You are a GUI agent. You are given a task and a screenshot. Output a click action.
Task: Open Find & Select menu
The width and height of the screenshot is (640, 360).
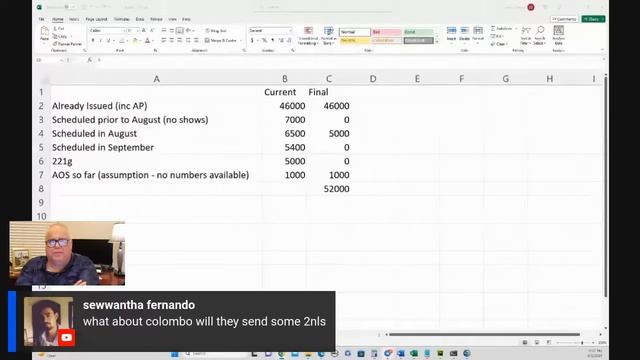pyautogui.click(x=540, y=36)
